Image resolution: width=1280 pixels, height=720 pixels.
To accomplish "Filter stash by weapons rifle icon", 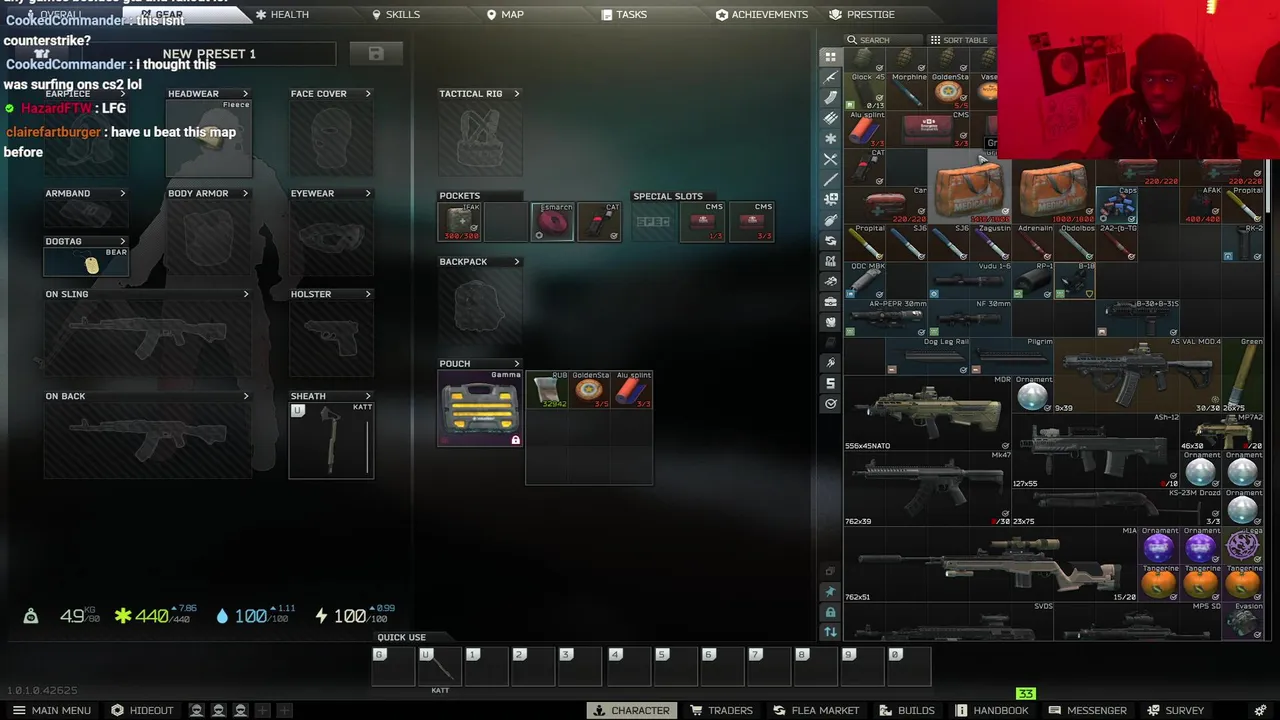I will [830, 77].
